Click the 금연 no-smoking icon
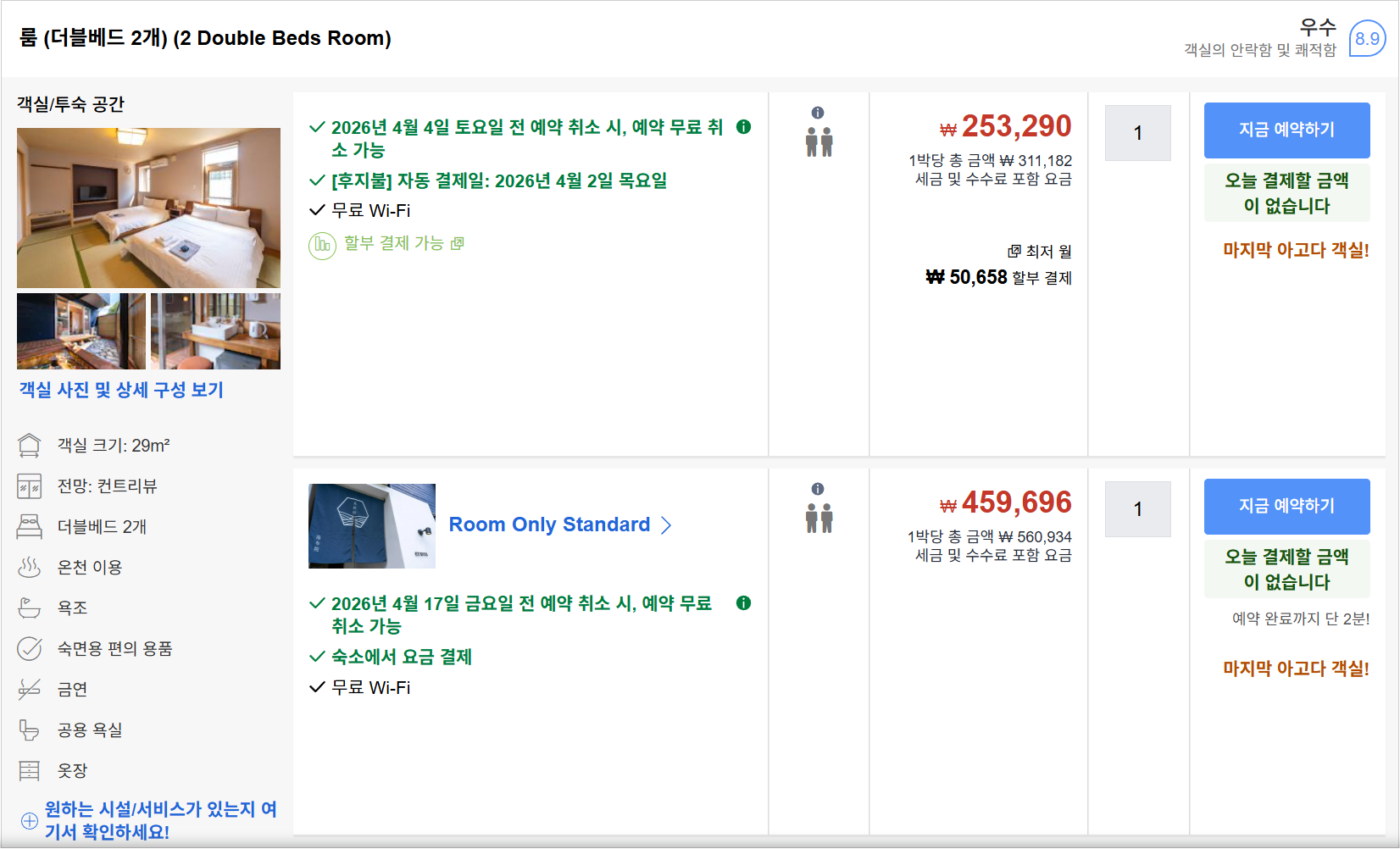The height and width of the screenshot is (849, 1400). coord(31,689)
